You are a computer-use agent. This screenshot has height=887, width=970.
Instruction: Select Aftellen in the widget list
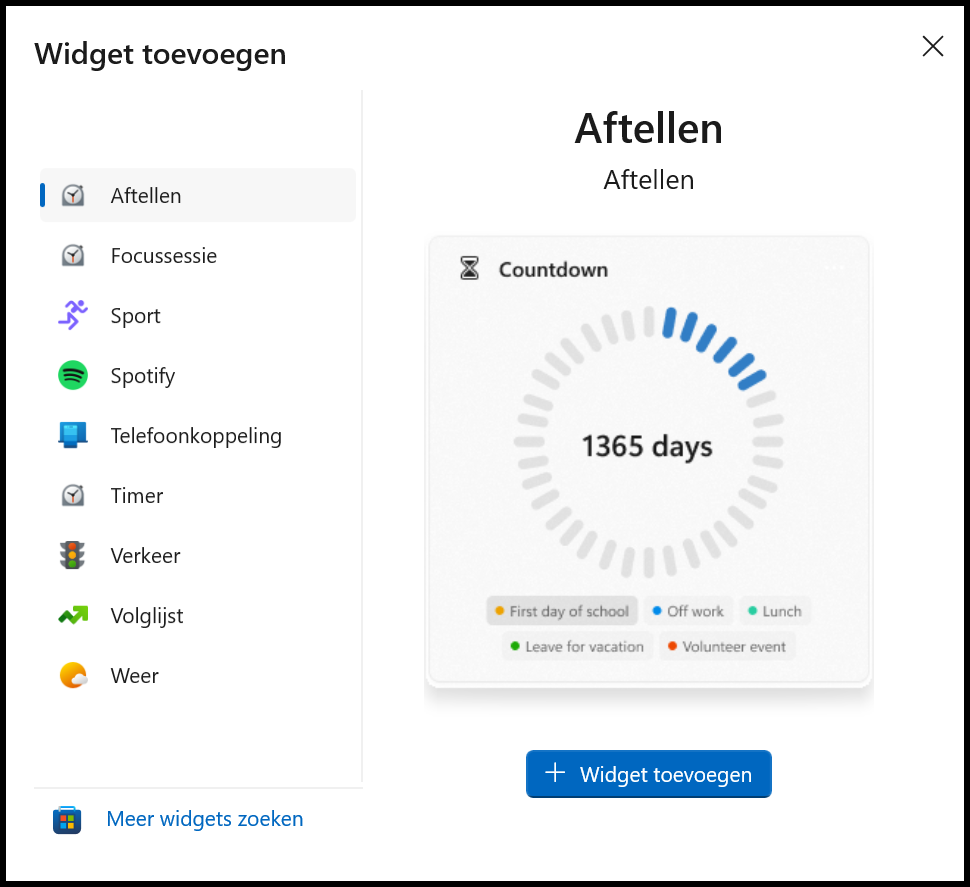[144, 195]
